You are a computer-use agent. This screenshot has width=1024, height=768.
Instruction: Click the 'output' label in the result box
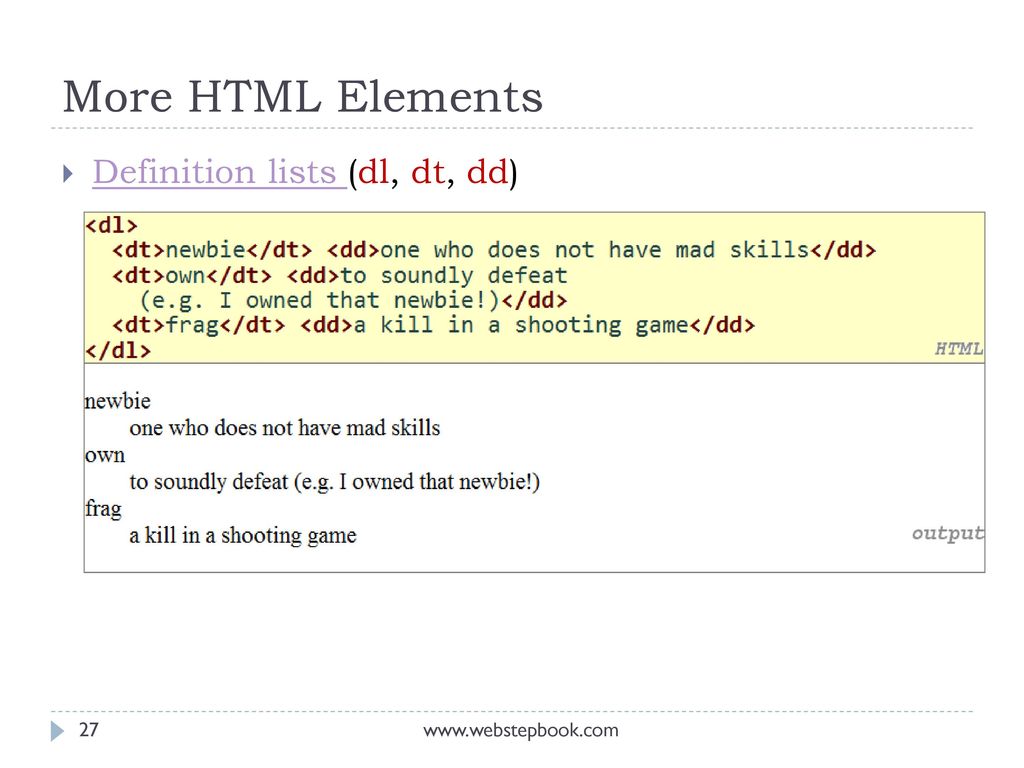pyautogui.click(x=948, y=533)
